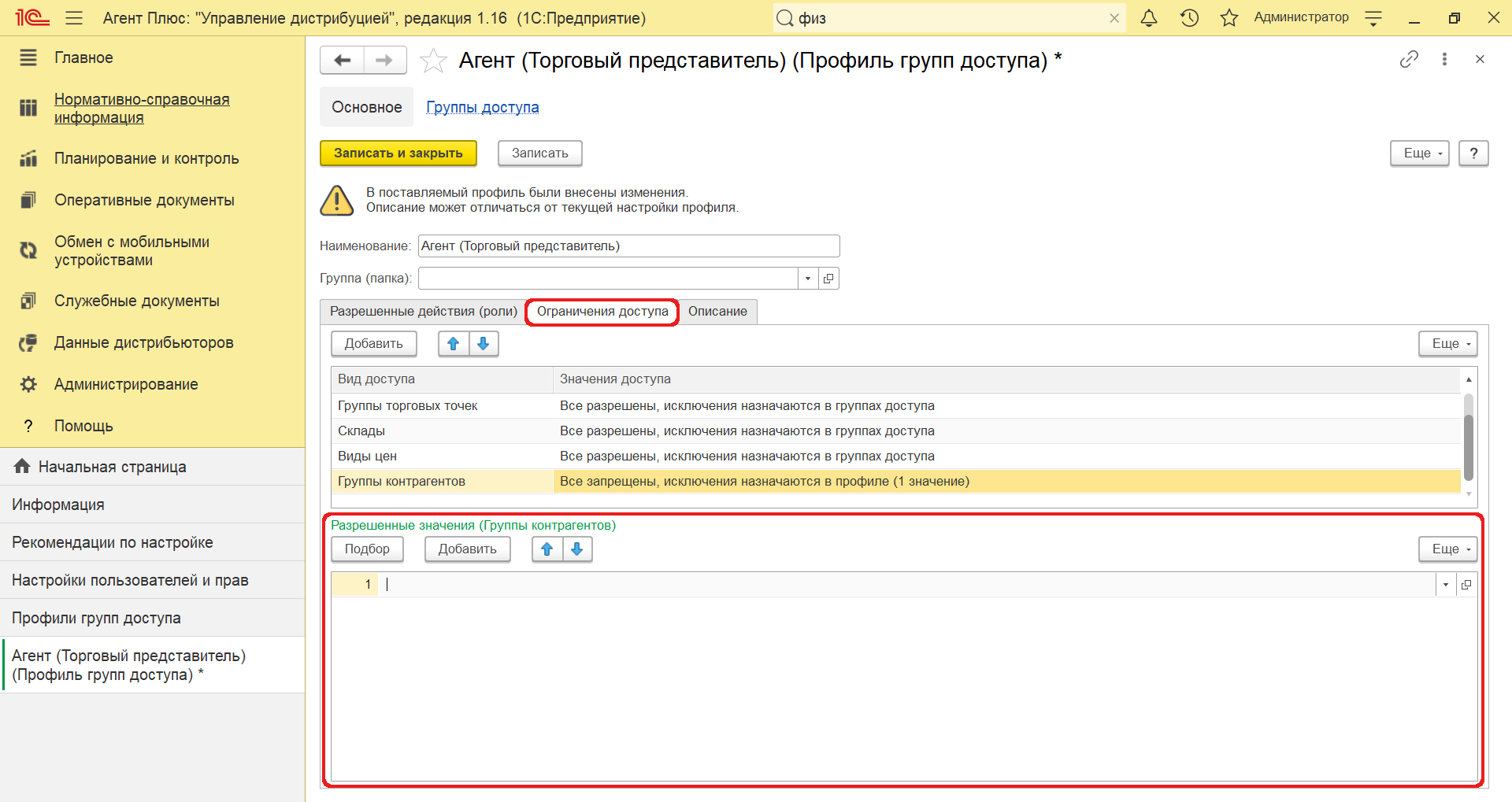
Task: Switch to Описание tab
Action: 717,311
